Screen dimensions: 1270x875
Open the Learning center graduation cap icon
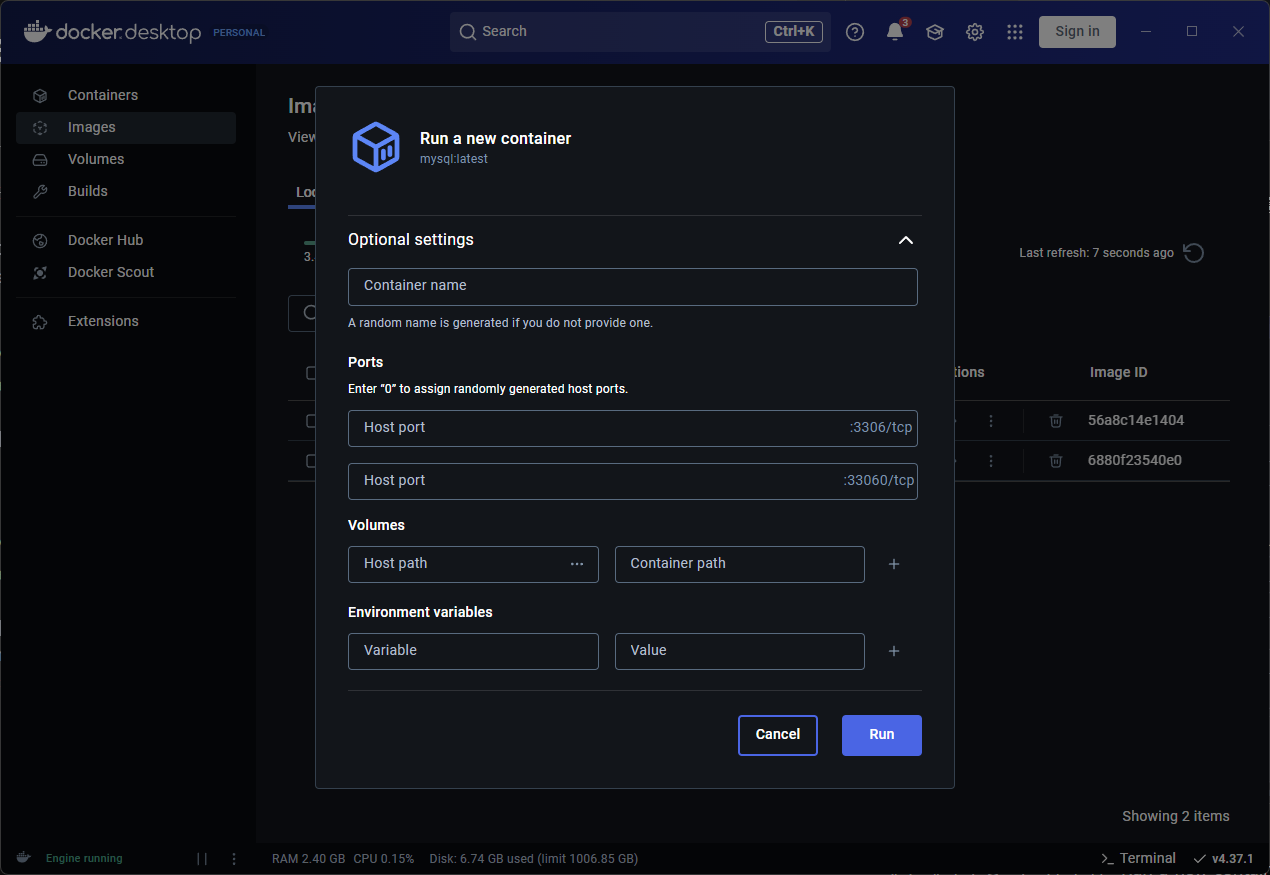(935, 32)
